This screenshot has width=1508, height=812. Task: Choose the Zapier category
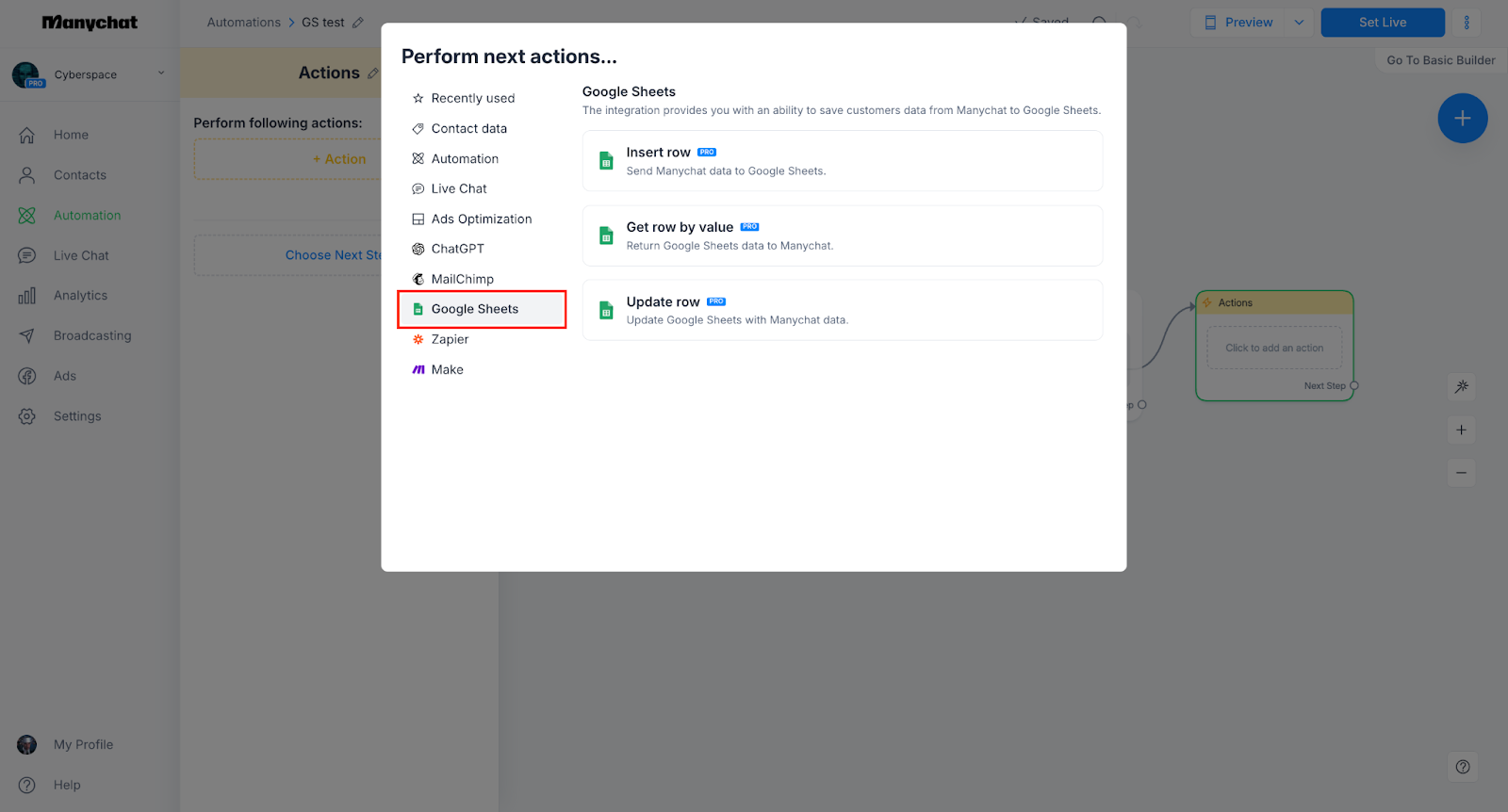click(450, 339)
